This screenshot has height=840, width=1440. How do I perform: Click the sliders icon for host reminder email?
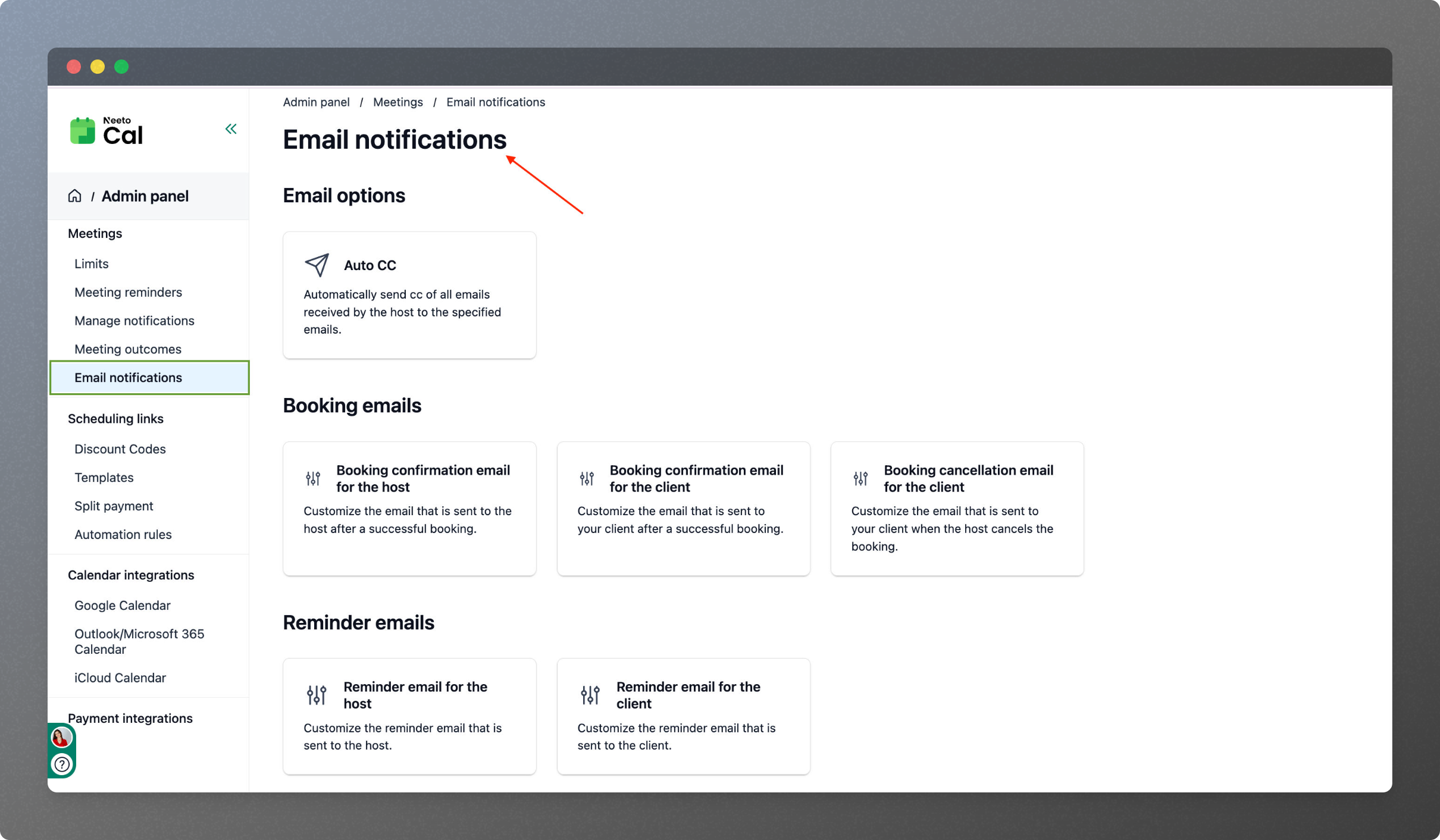pyautogui.click(x=317, y=695)
